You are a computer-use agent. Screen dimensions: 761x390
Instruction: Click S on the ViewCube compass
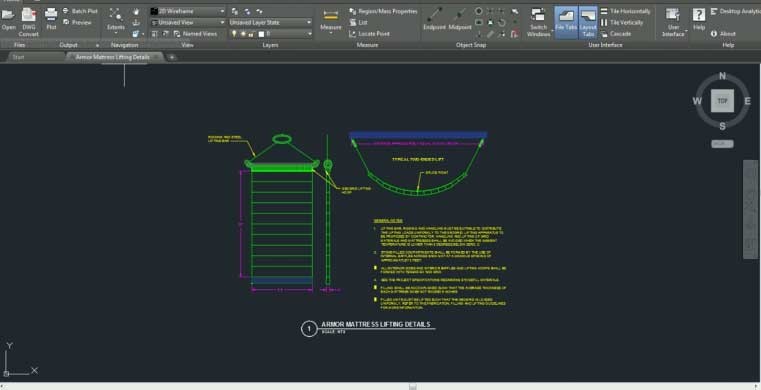point(722,127)
